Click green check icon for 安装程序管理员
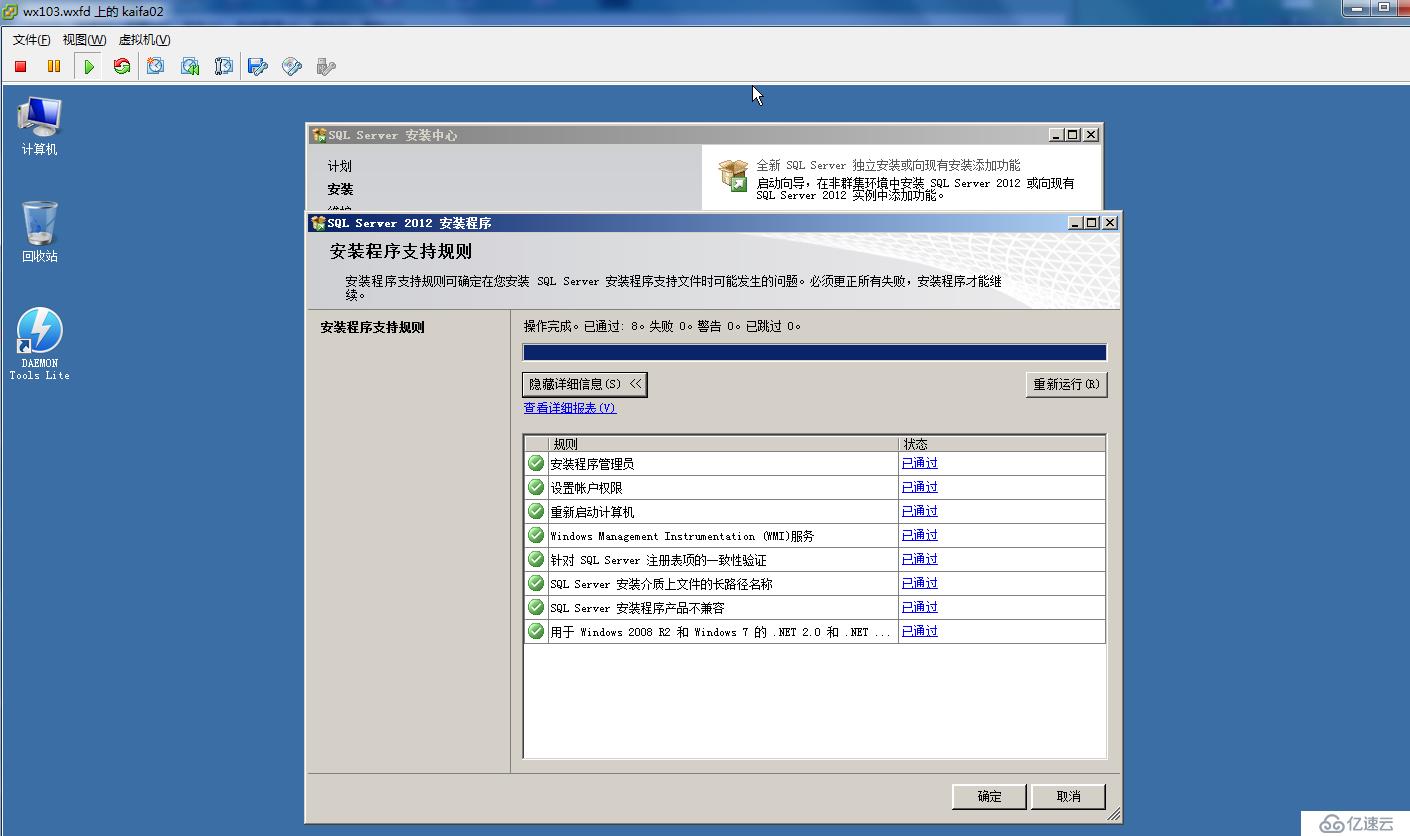The width and height of the screenshot is (1410, 836). click(x=536, y=463)
